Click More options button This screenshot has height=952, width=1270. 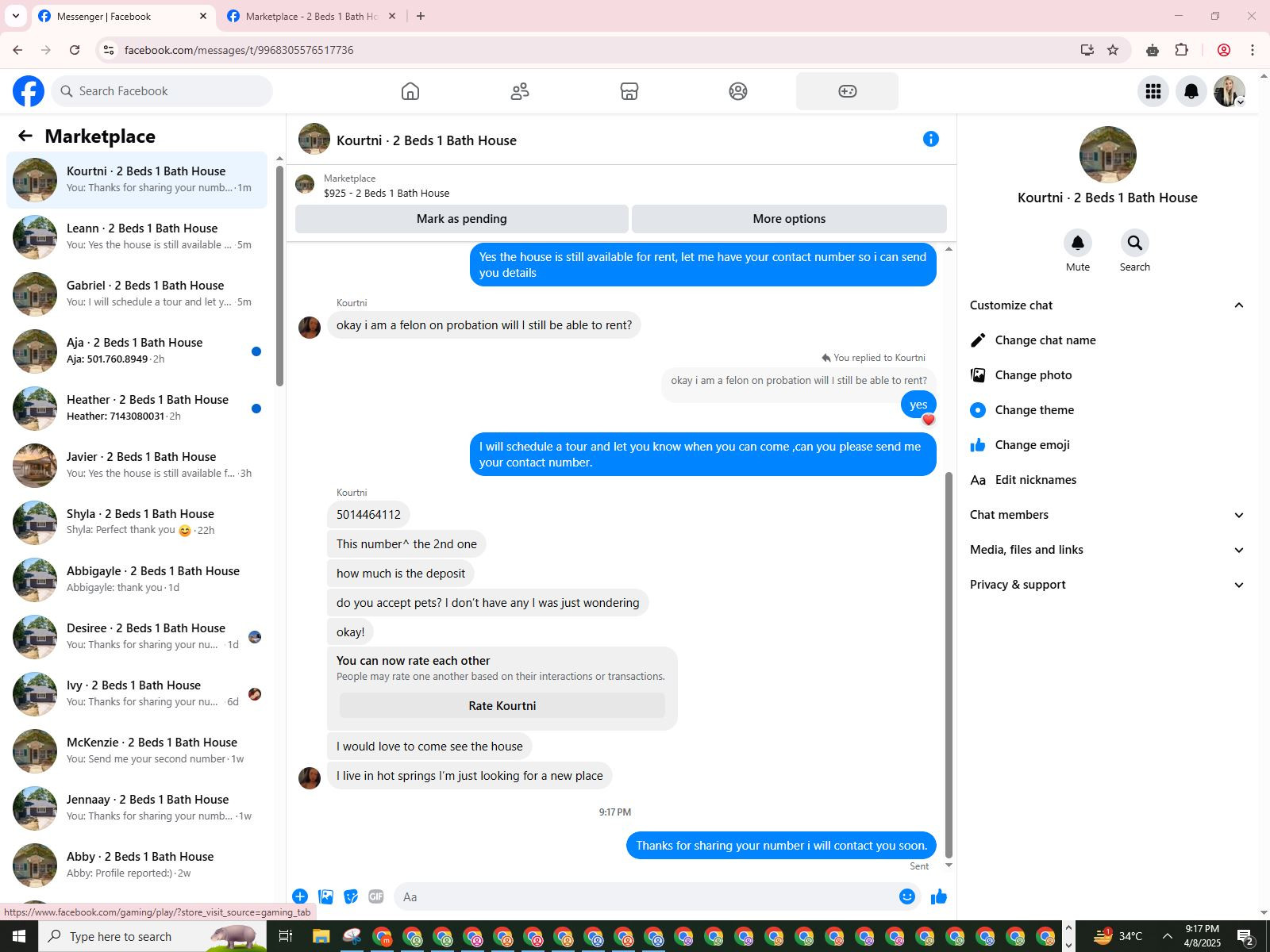tap(789, 219)
